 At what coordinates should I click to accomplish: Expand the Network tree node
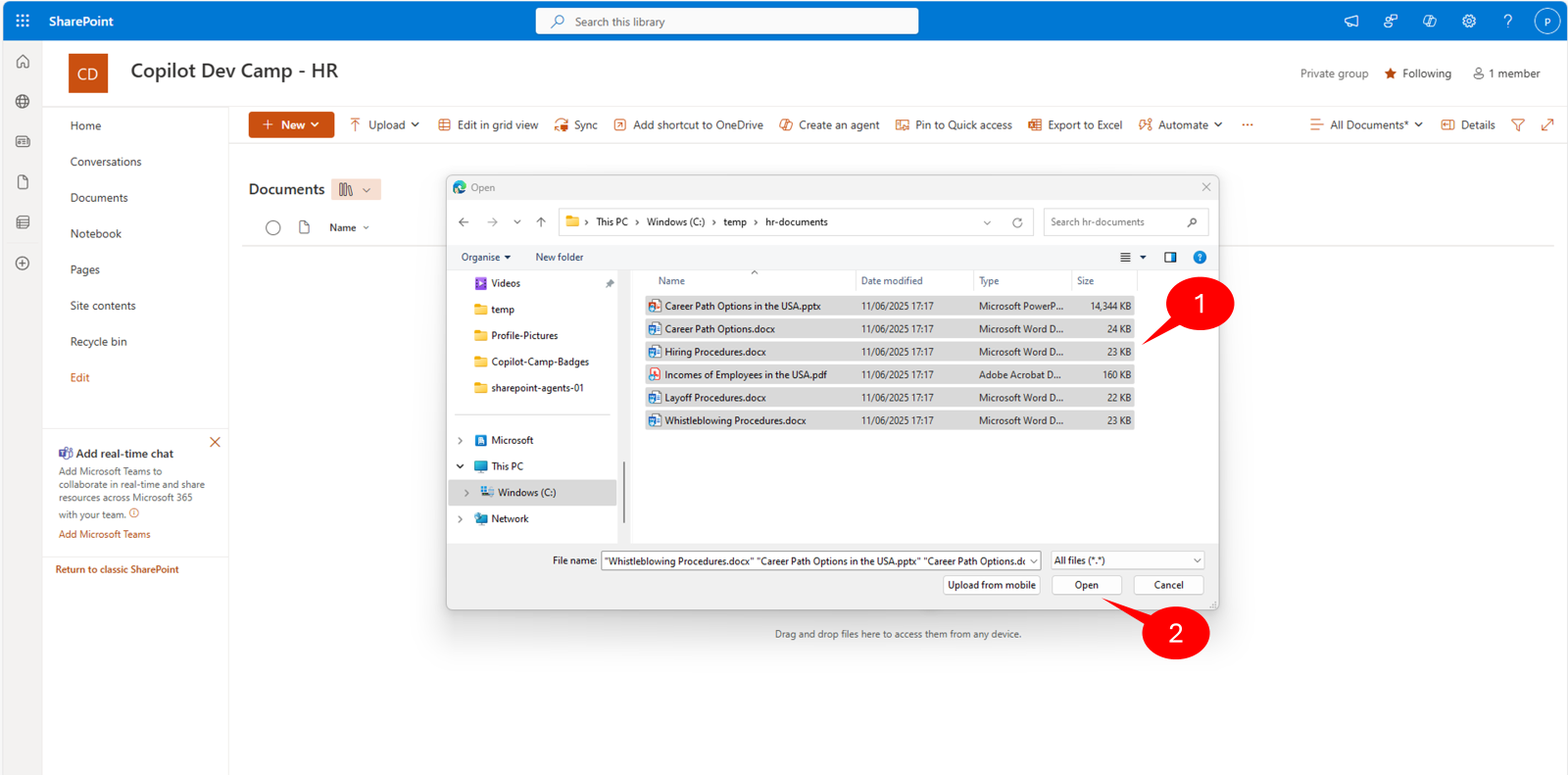(461, 519)
